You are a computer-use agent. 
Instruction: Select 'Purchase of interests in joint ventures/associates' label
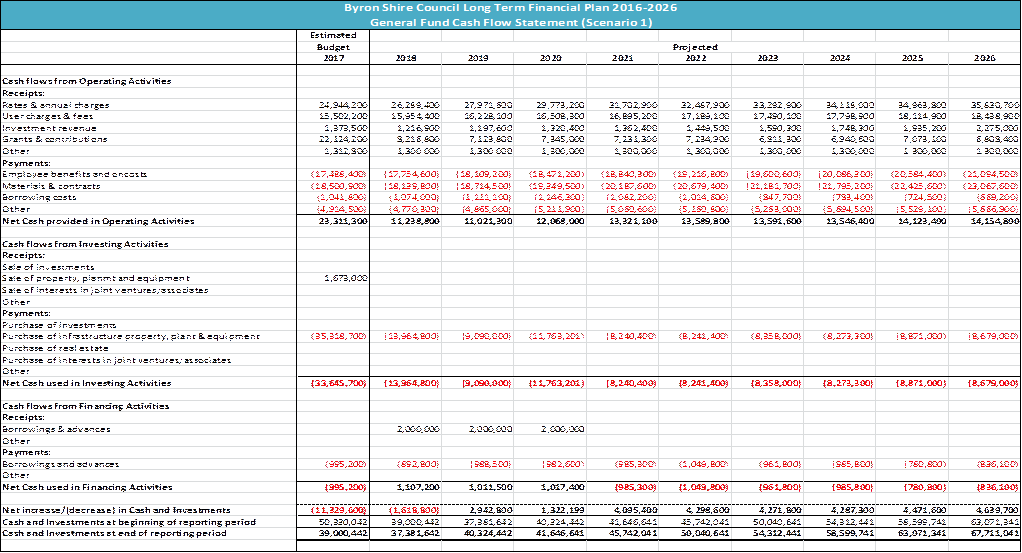point(116,360)
